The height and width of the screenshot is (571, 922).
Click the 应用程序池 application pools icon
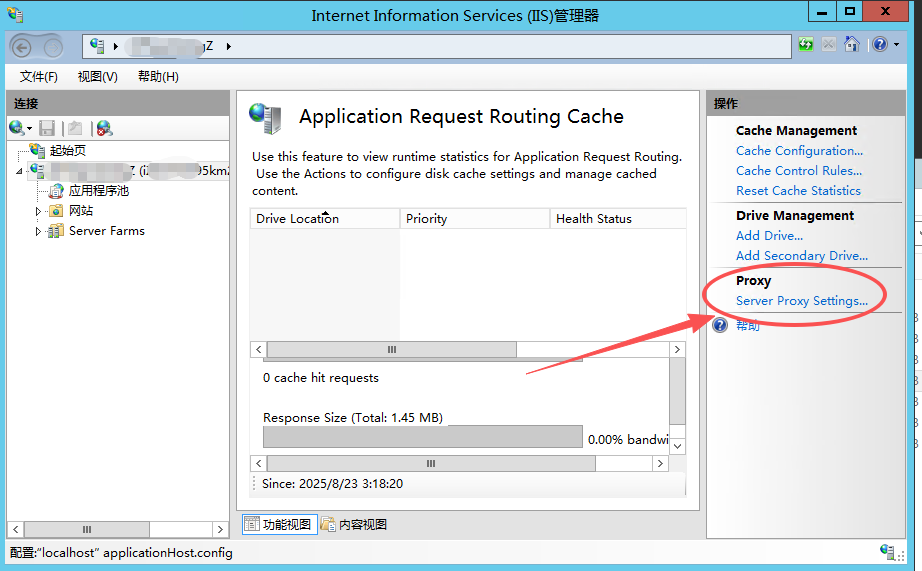pos(56,191)
